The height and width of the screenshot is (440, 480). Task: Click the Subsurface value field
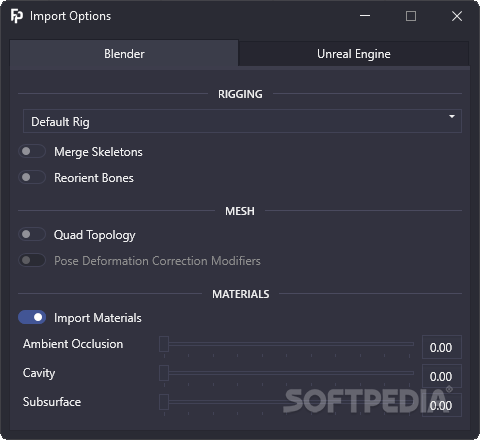442,405
